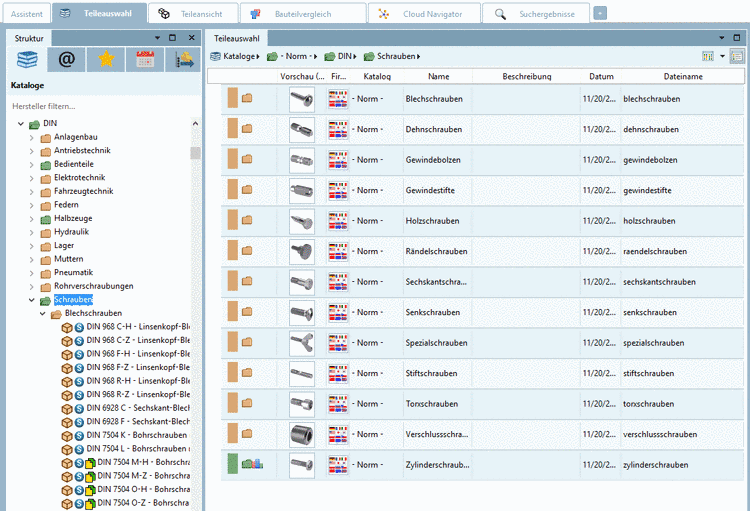Click the Sechskantschra... name cell

click(x=436, y=282)
